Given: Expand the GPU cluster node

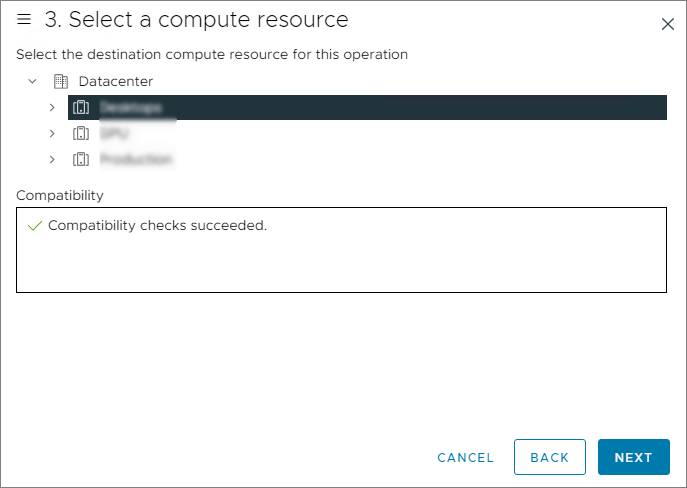Looking at the screenshot, I should pyautogui.click(x=52, y=133).
